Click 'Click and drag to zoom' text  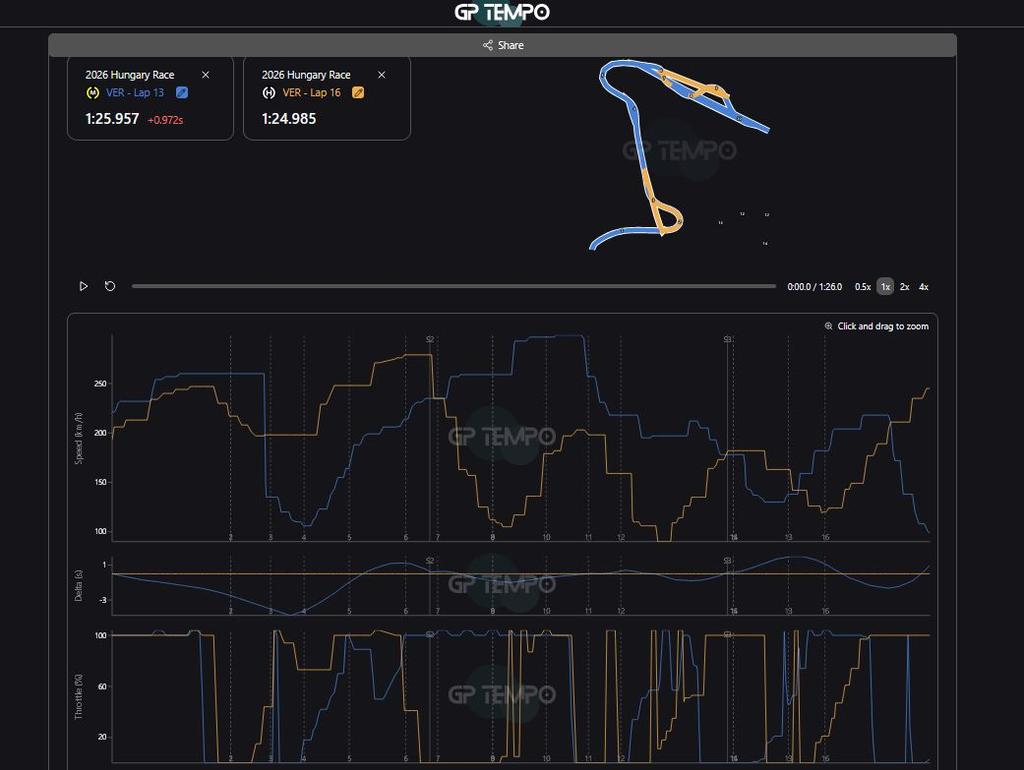coord(883,326)
